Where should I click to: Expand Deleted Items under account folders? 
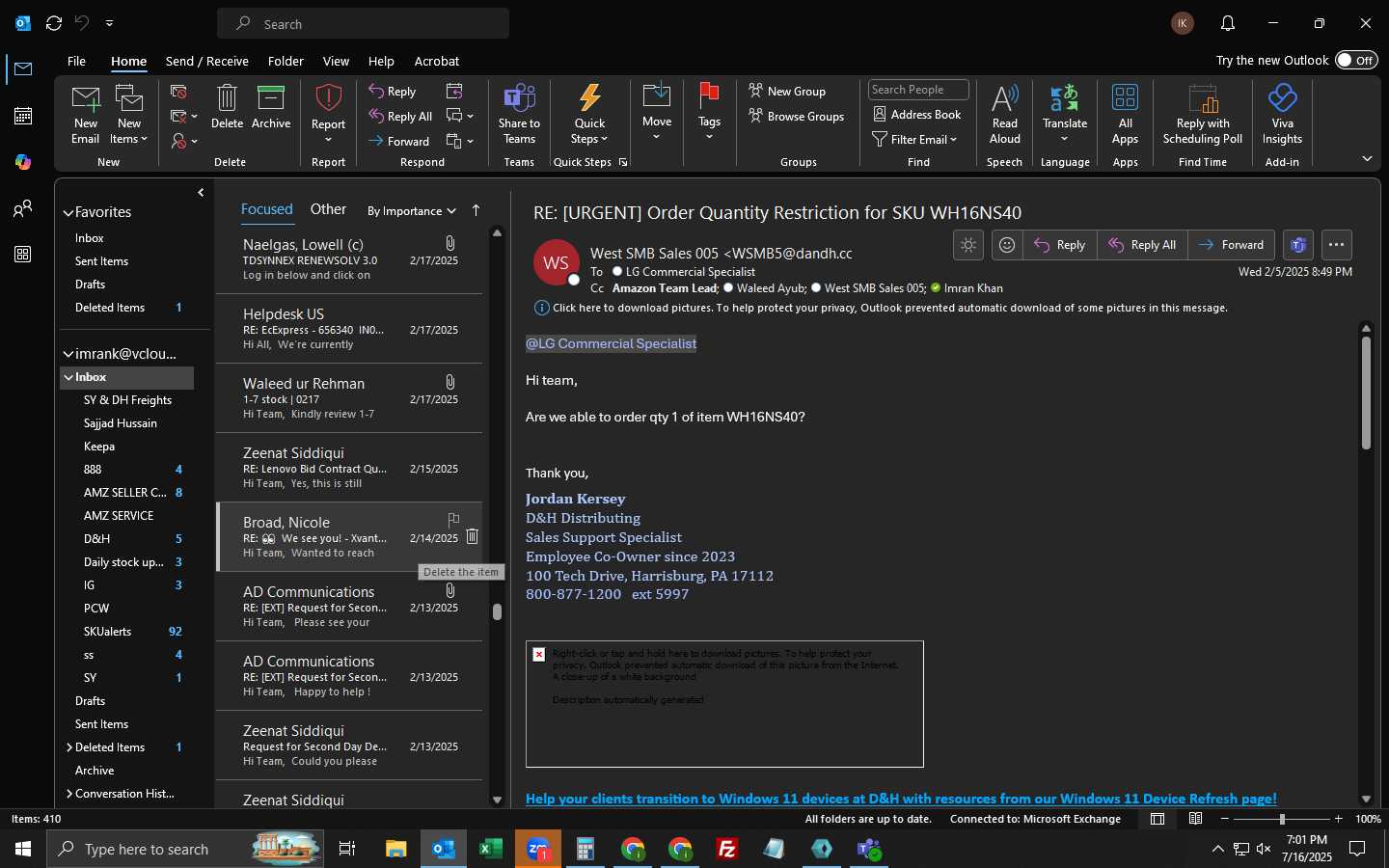point(69,747)
